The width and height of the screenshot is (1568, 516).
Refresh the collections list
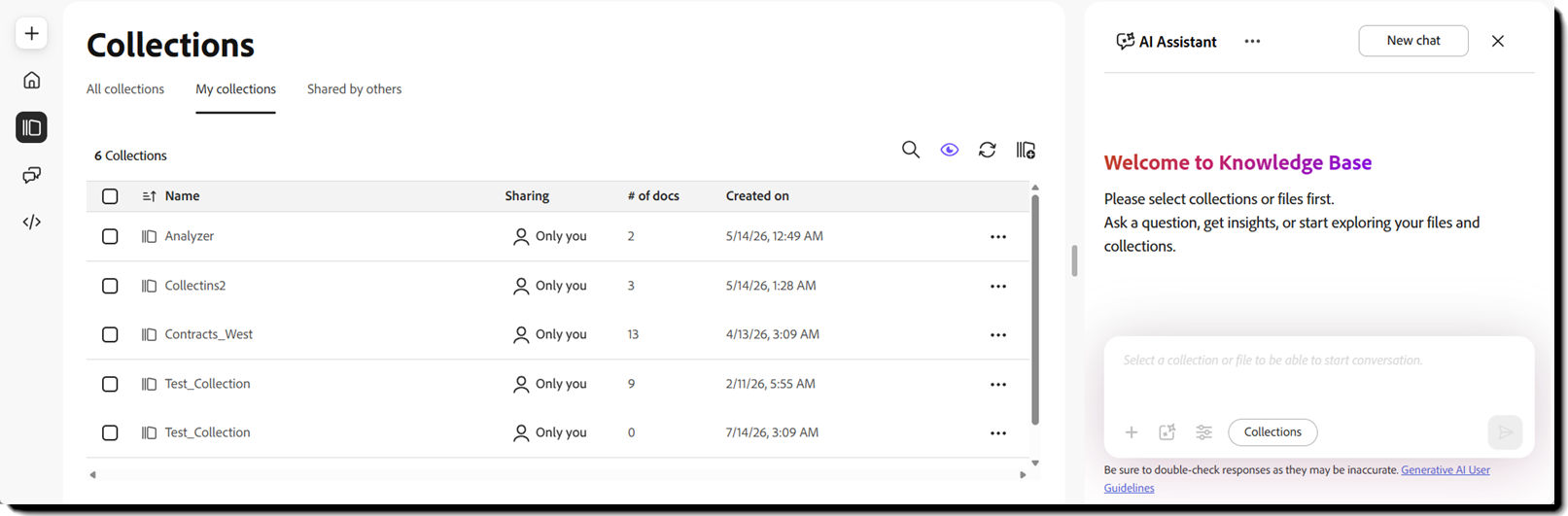coord(987,150)
